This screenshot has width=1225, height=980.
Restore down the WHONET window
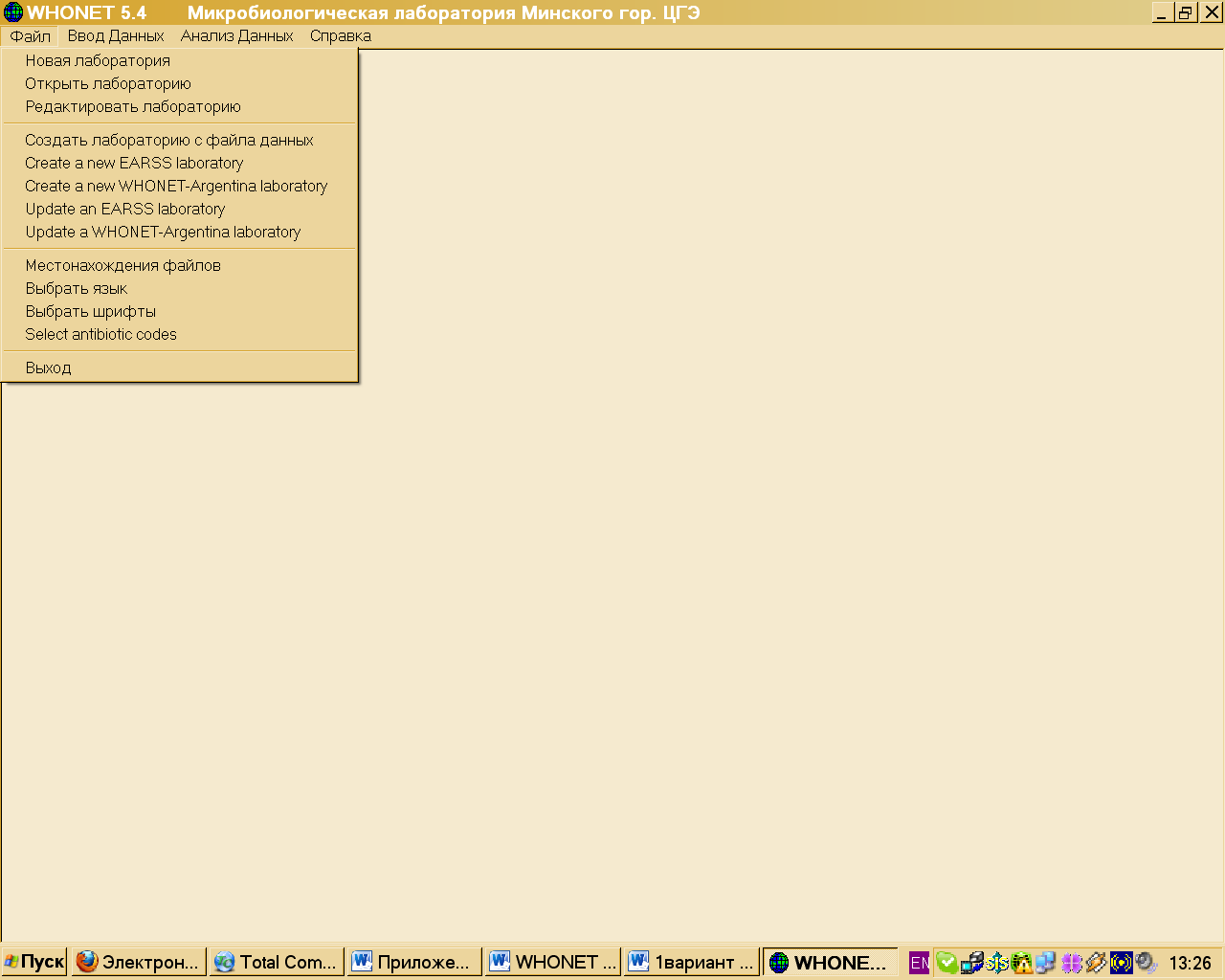click(1186, 12)
